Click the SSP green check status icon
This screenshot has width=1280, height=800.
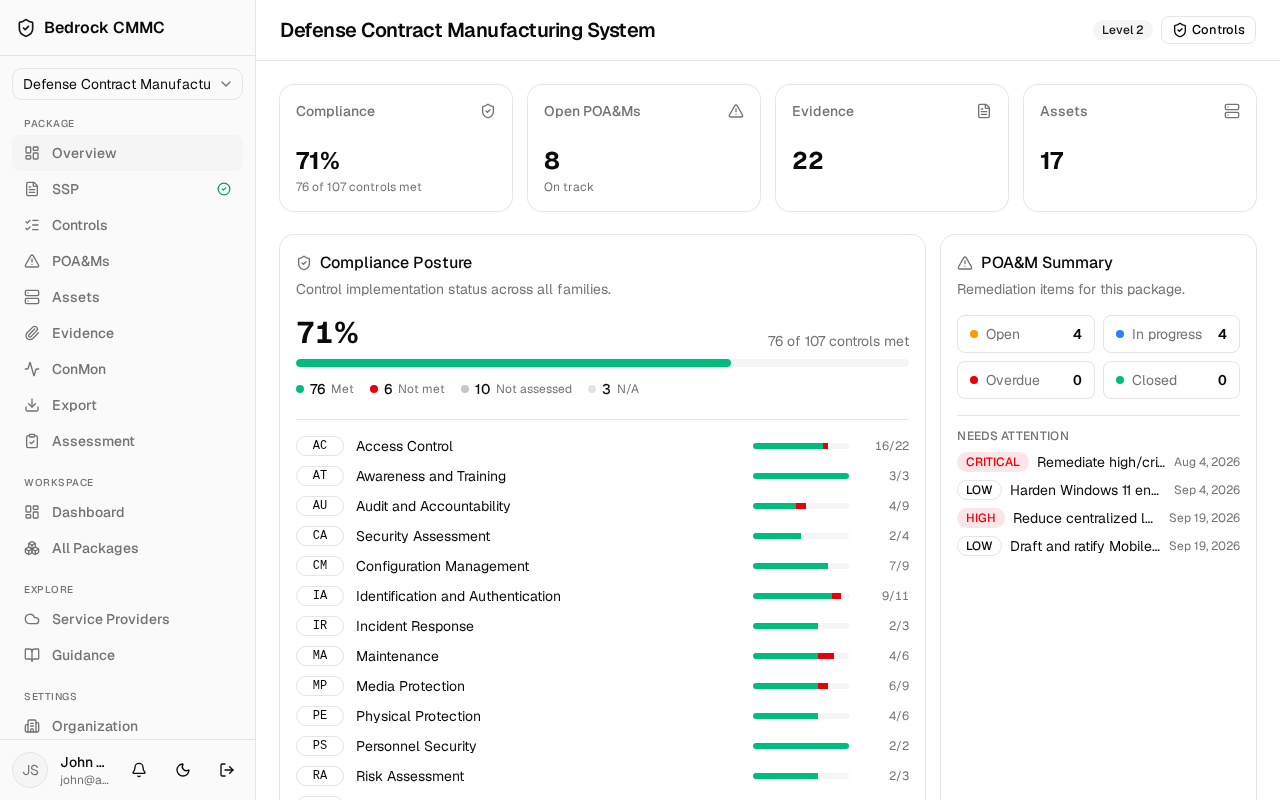tap(224, 189)
